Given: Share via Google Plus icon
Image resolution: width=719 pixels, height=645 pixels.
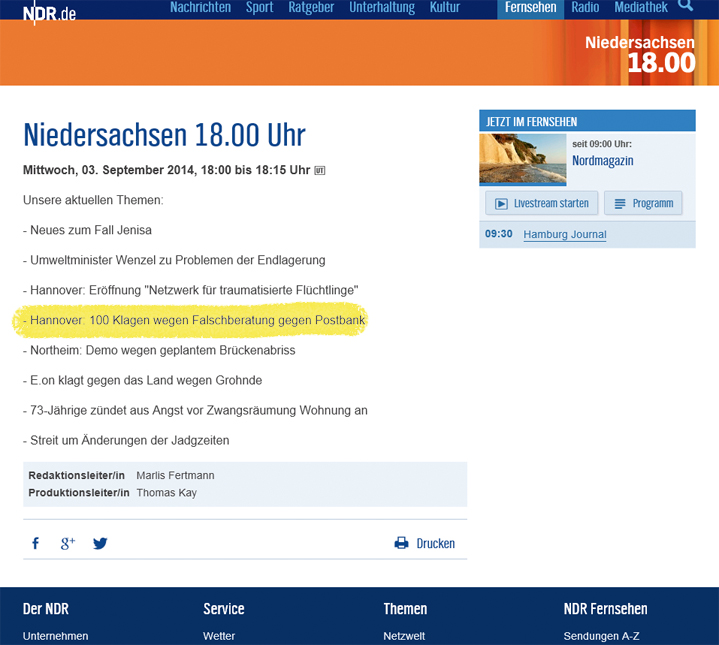Looking at the screenshot, I should click(67, 543).
